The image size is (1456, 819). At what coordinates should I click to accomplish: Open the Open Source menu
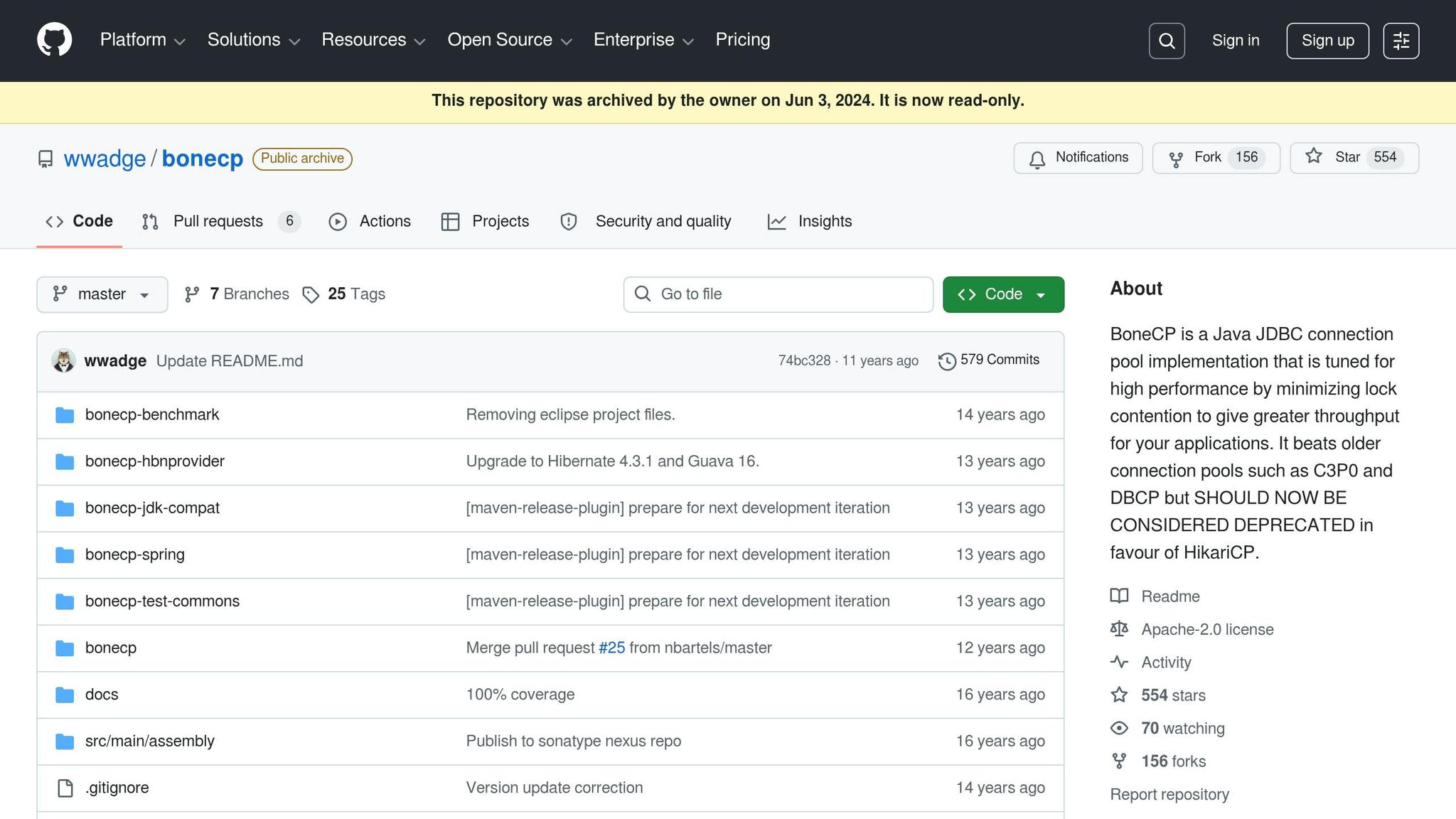coord(509,40)
